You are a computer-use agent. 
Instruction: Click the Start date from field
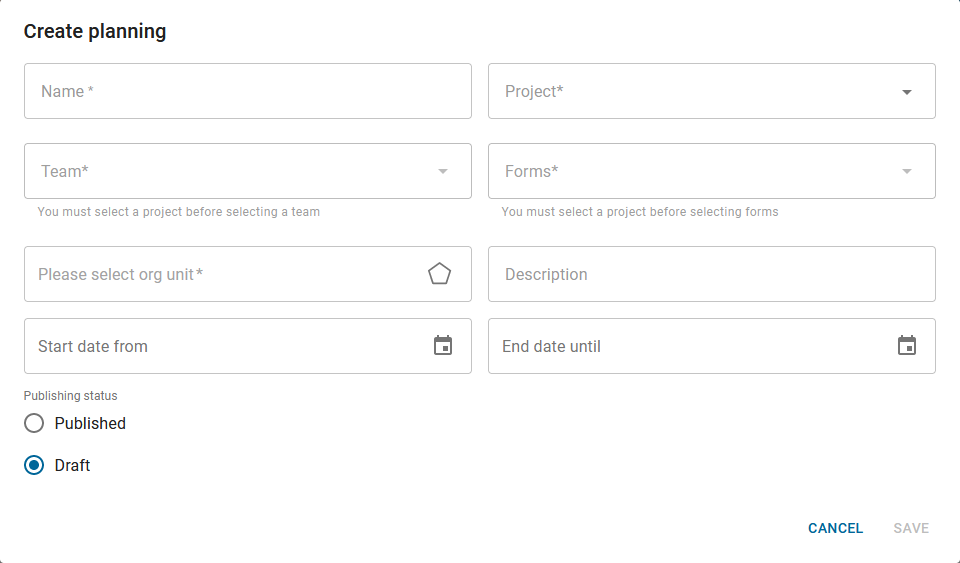tap(248, 346)
